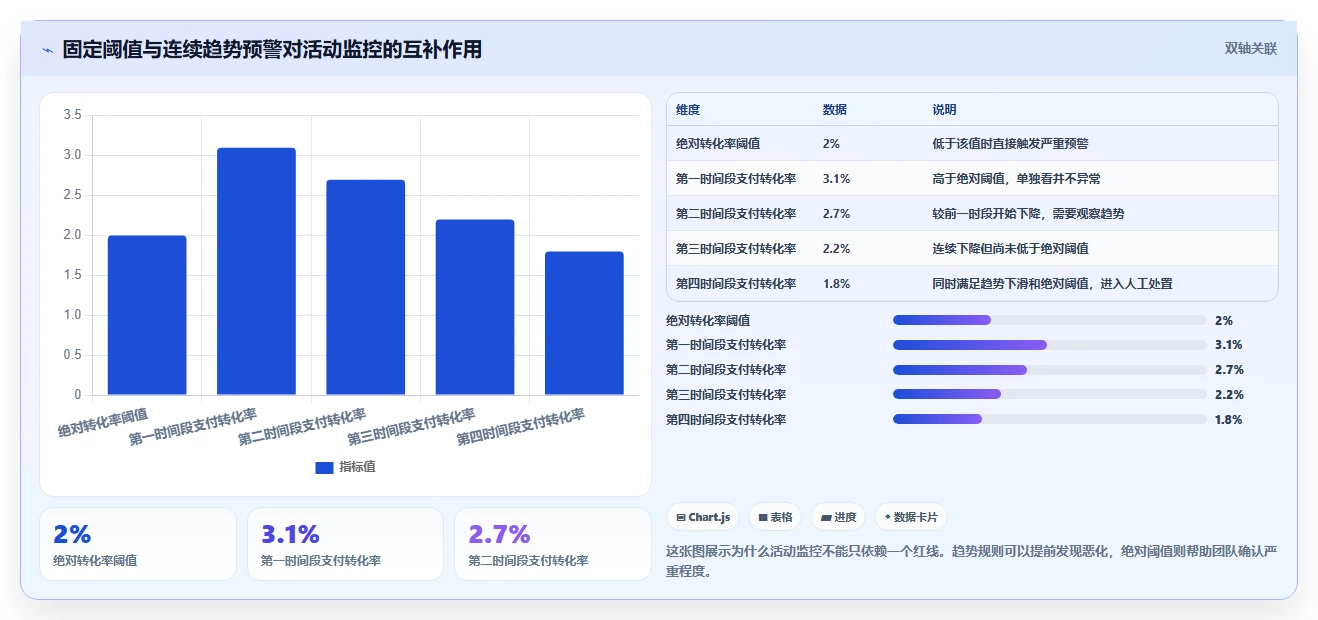Select the 表格 tag

point(775,517)
